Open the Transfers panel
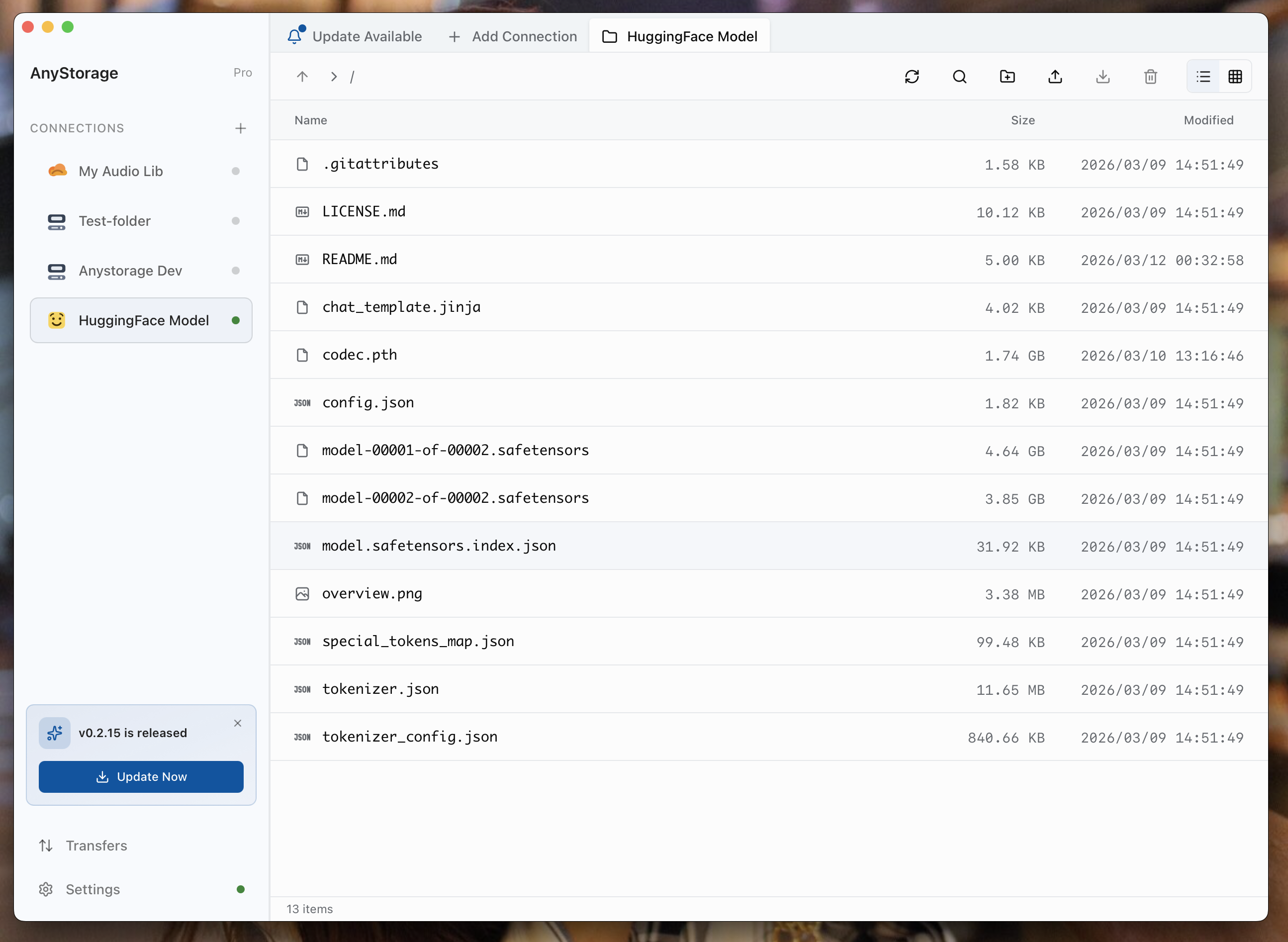Screen dimensions: 1288x942 tap(96, 846)
